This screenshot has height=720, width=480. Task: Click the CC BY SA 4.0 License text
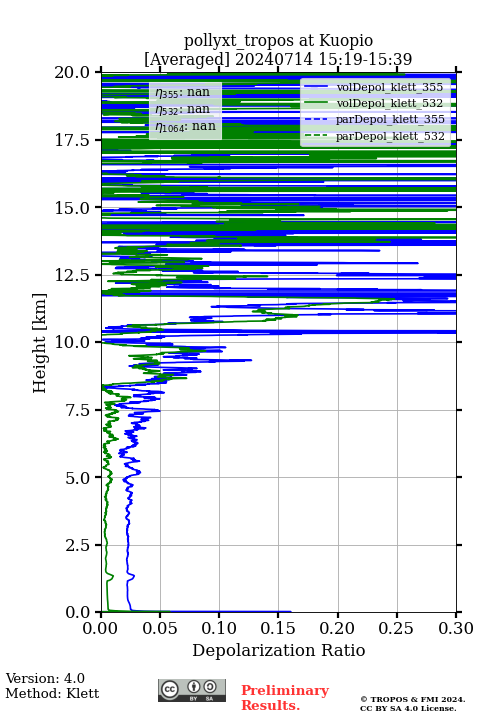(x=408, y=709)
